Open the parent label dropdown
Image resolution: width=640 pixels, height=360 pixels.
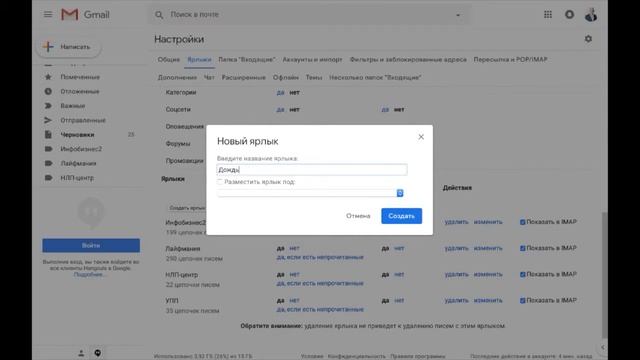(311, 193)
